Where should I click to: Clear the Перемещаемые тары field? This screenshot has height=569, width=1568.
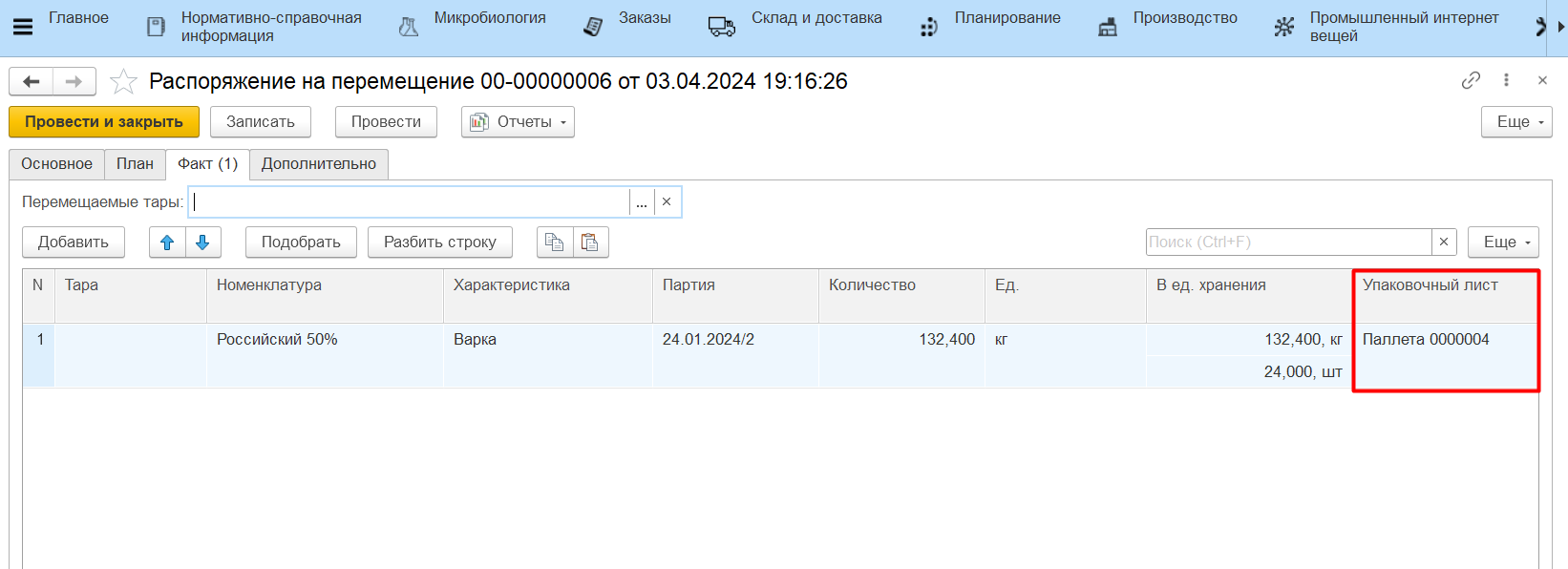click(667, 202)
